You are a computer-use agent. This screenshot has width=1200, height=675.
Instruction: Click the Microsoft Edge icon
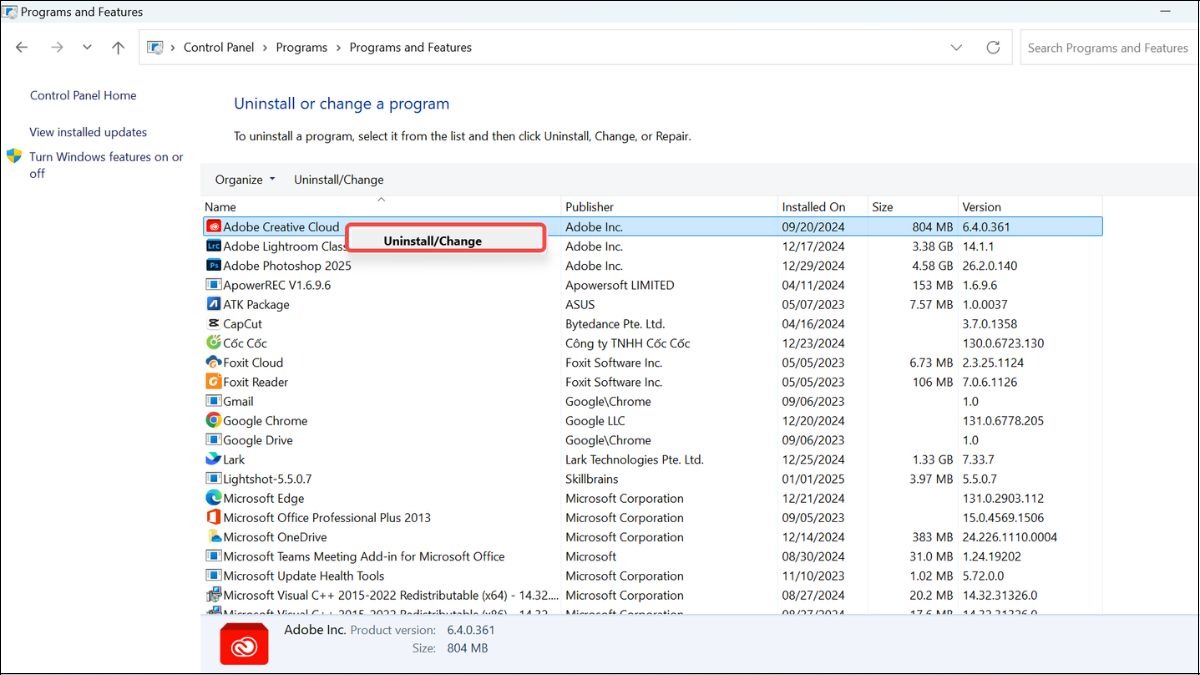click(x=213, y=498)
